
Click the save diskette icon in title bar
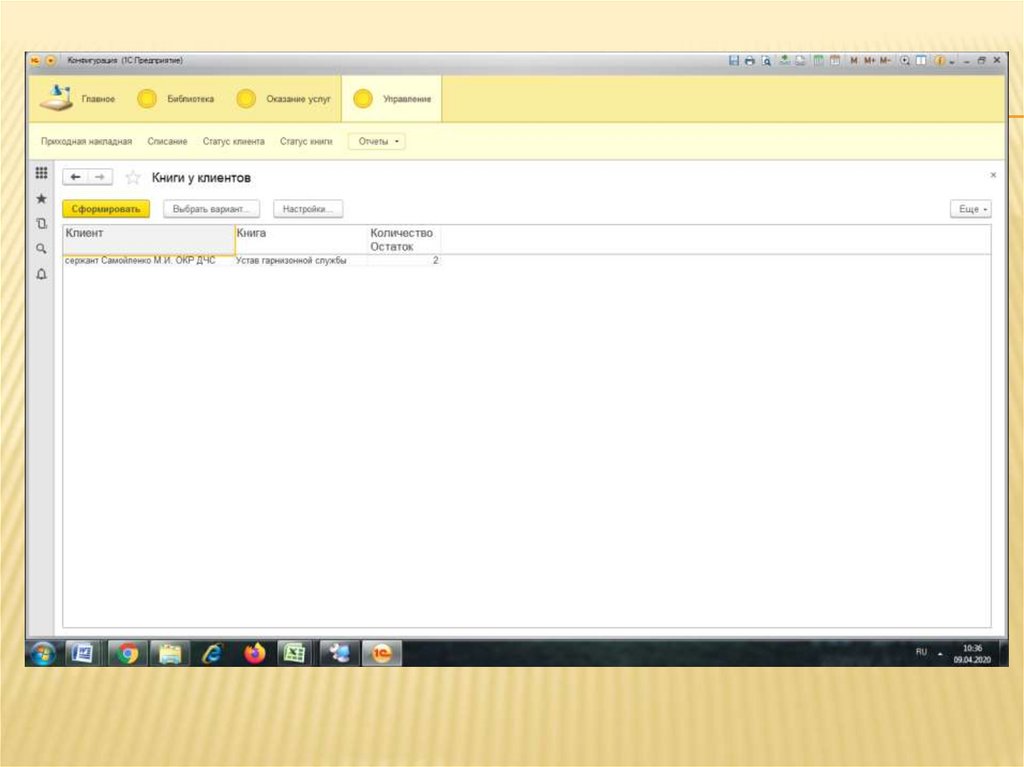(x=735, y=61)
